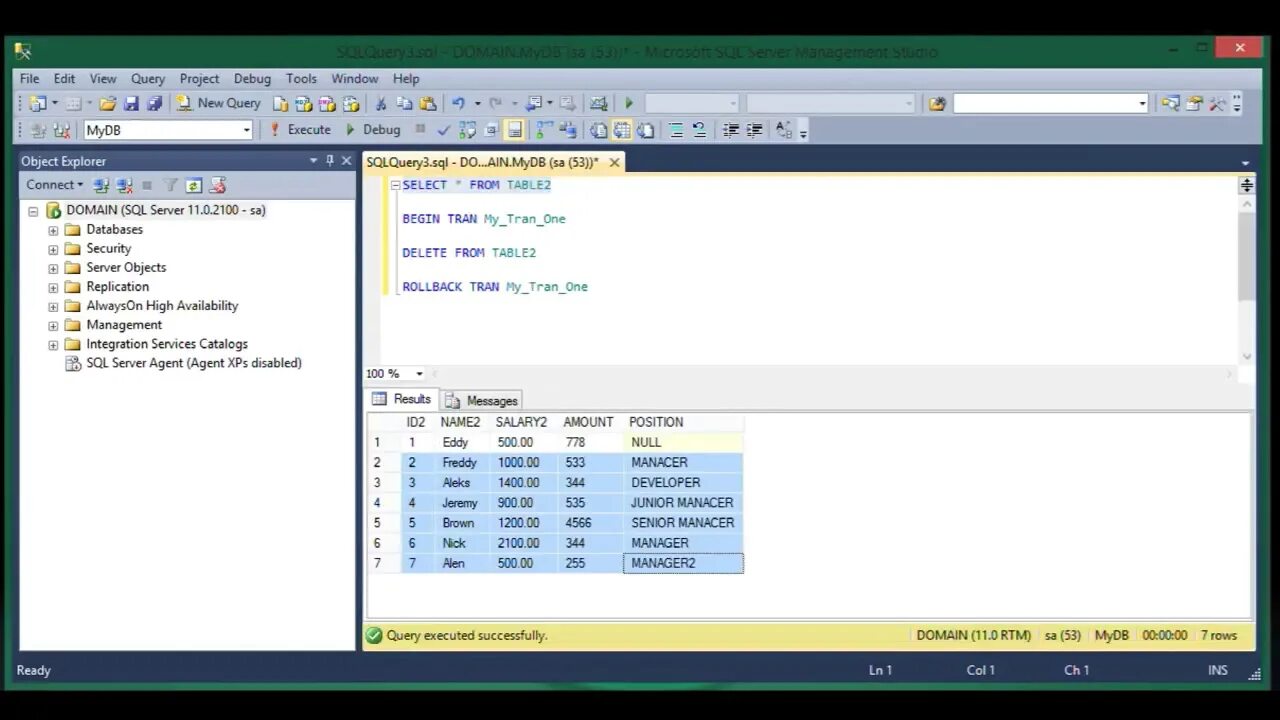The width and height of the screenshot is (1280, 720).
Task: Toggle Include Actual Execution Plan icon
Action: (544, 130)
